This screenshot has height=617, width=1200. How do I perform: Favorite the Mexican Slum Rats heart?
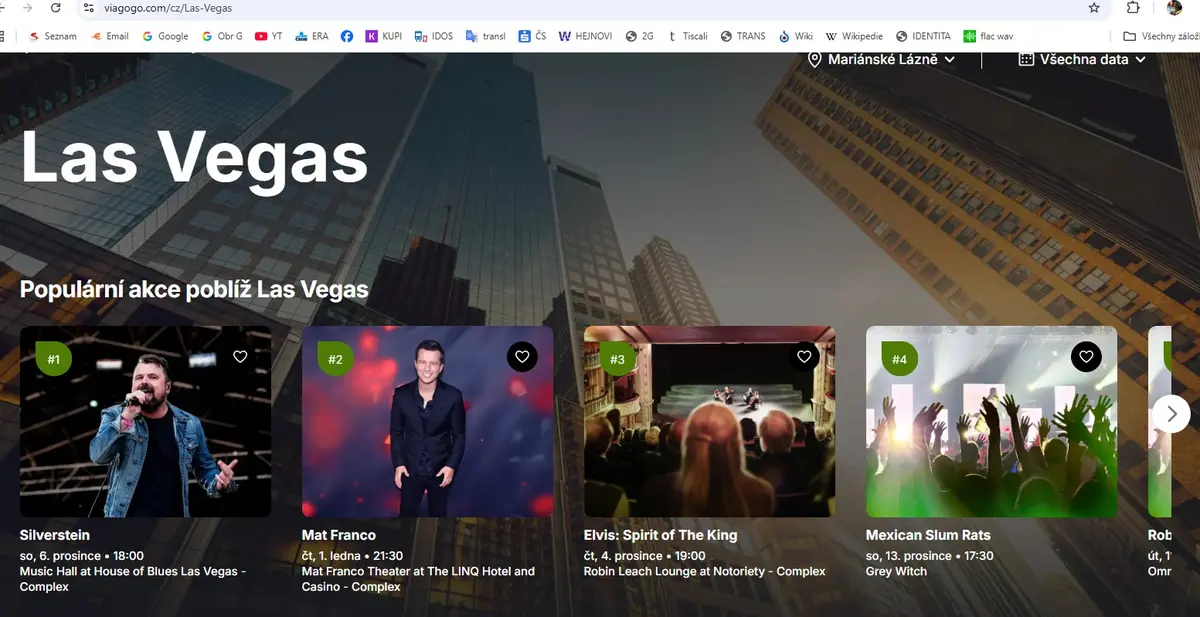point(1086,356)
